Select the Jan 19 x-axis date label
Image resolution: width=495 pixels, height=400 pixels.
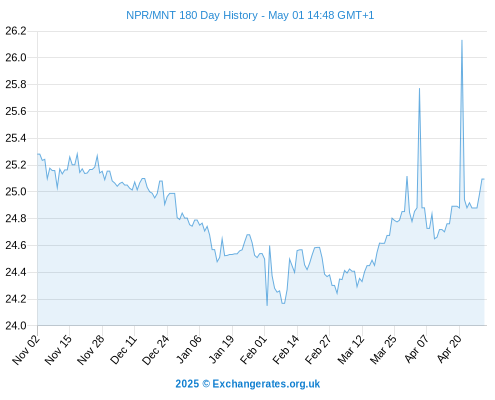tap(221, 349)
